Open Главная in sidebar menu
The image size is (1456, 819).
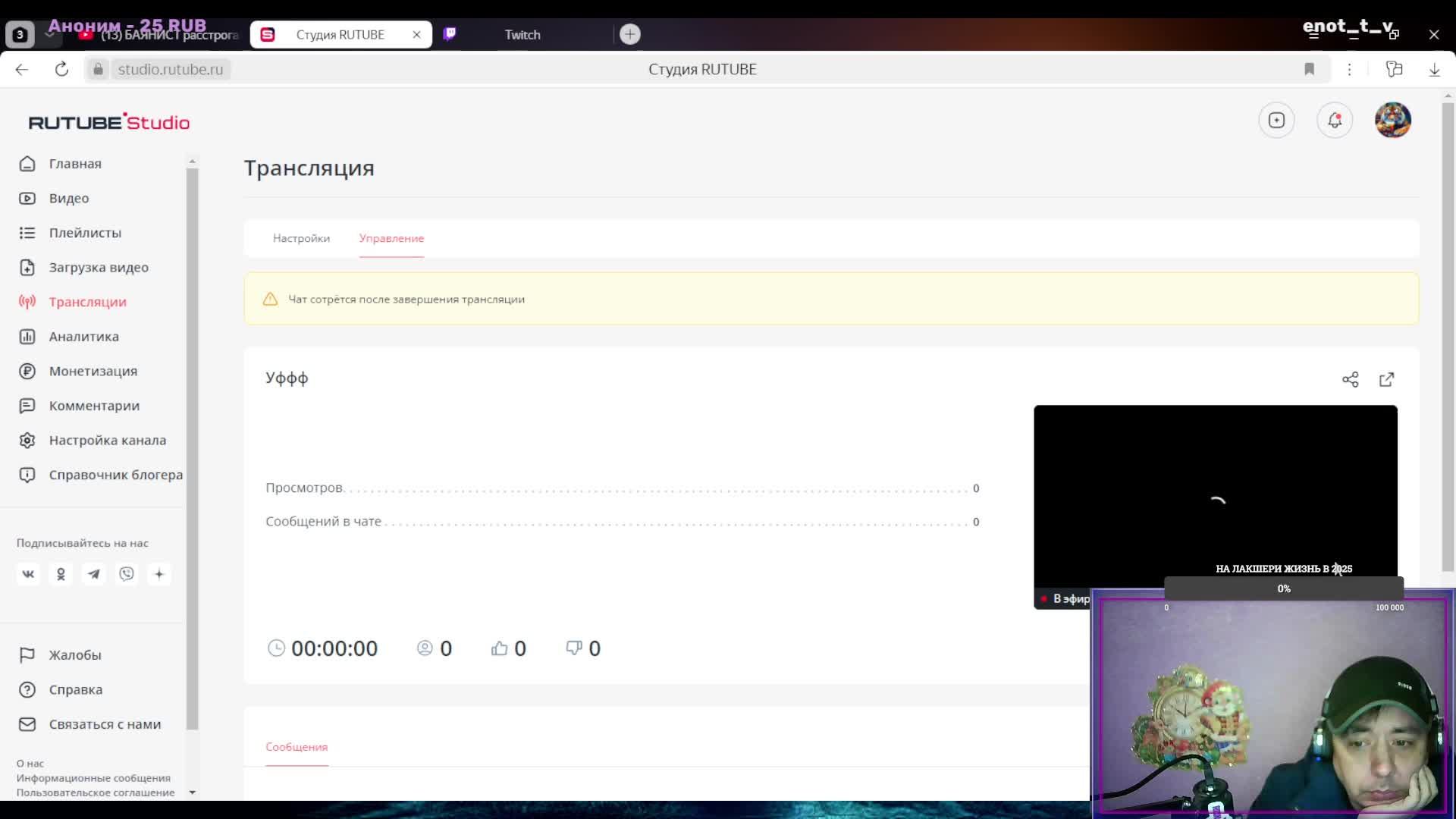75,164
